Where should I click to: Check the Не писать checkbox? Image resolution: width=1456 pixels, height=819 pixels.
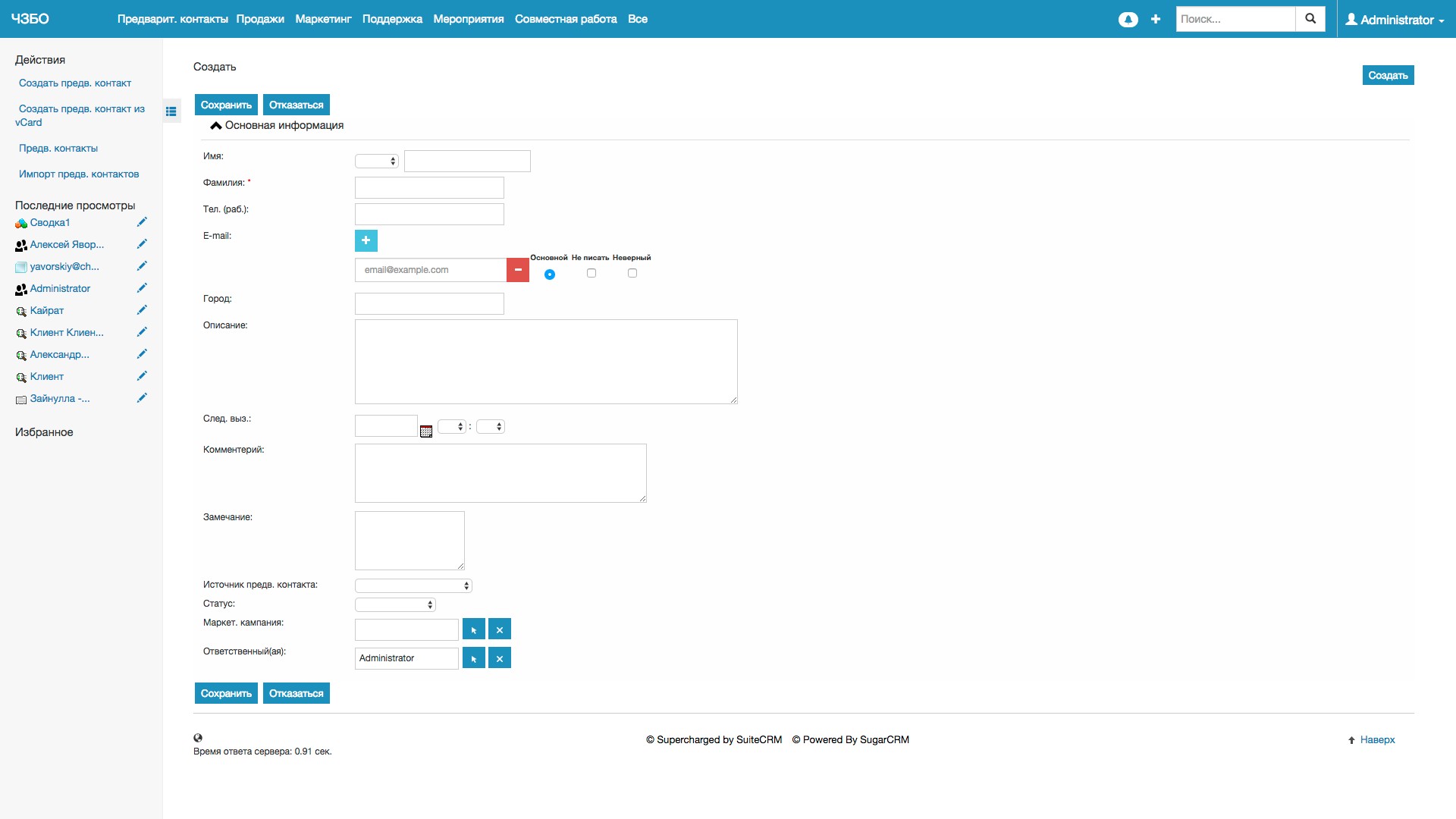click(x=591, y=273)
